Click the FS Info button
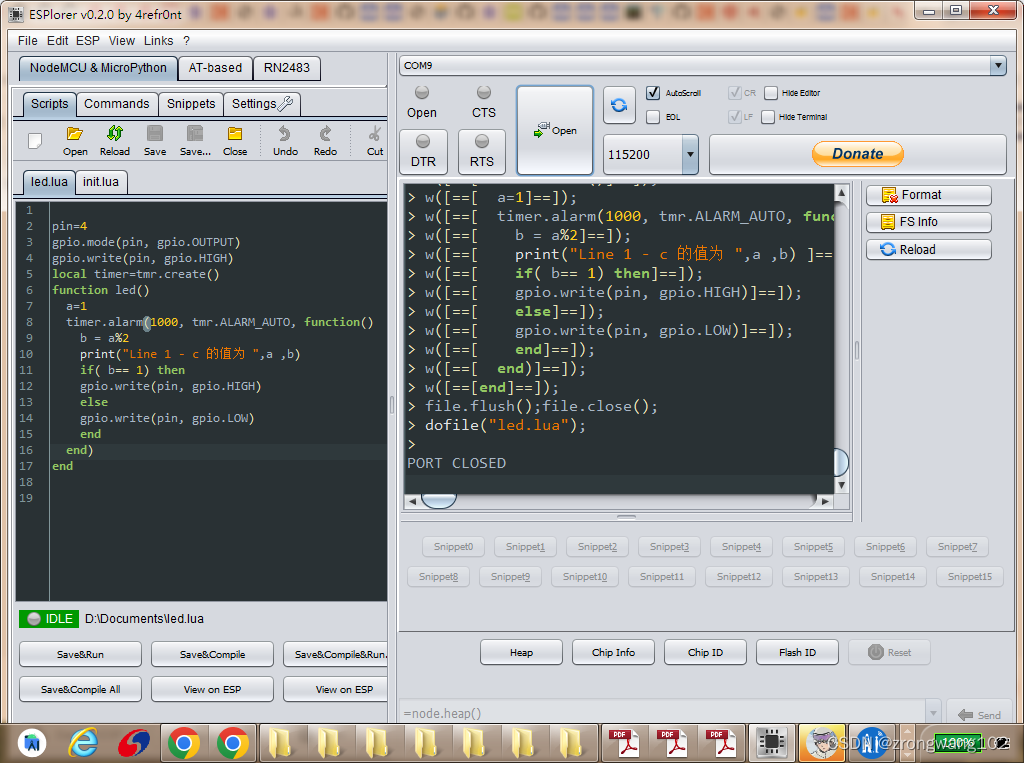Image resolution: width=1024 pixels, height=763 pixels. point(929,222)
